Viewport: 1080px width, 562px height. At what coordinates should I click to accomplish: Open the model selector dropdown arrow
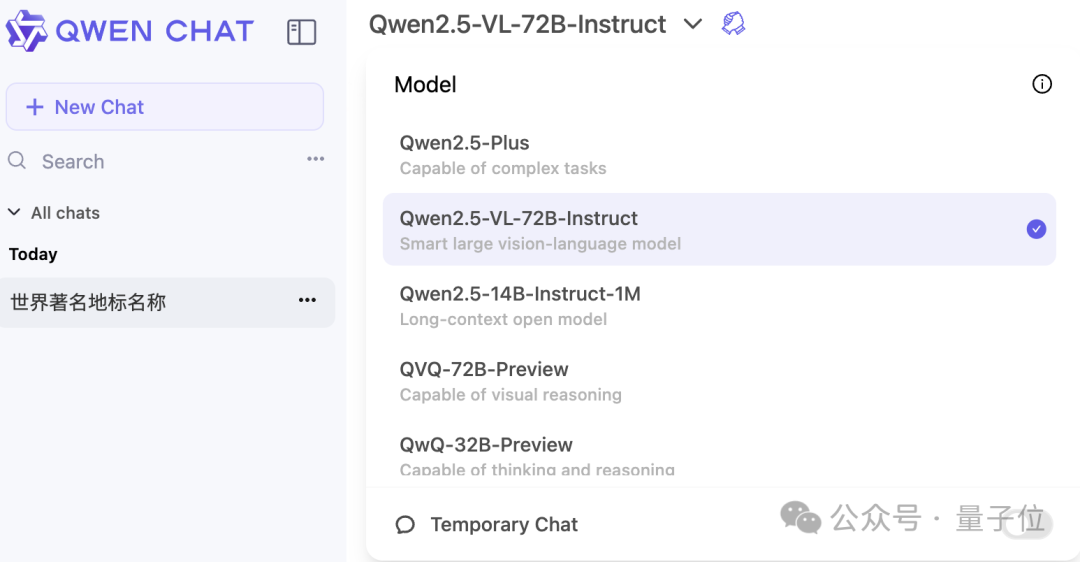[x=693, y=24]
